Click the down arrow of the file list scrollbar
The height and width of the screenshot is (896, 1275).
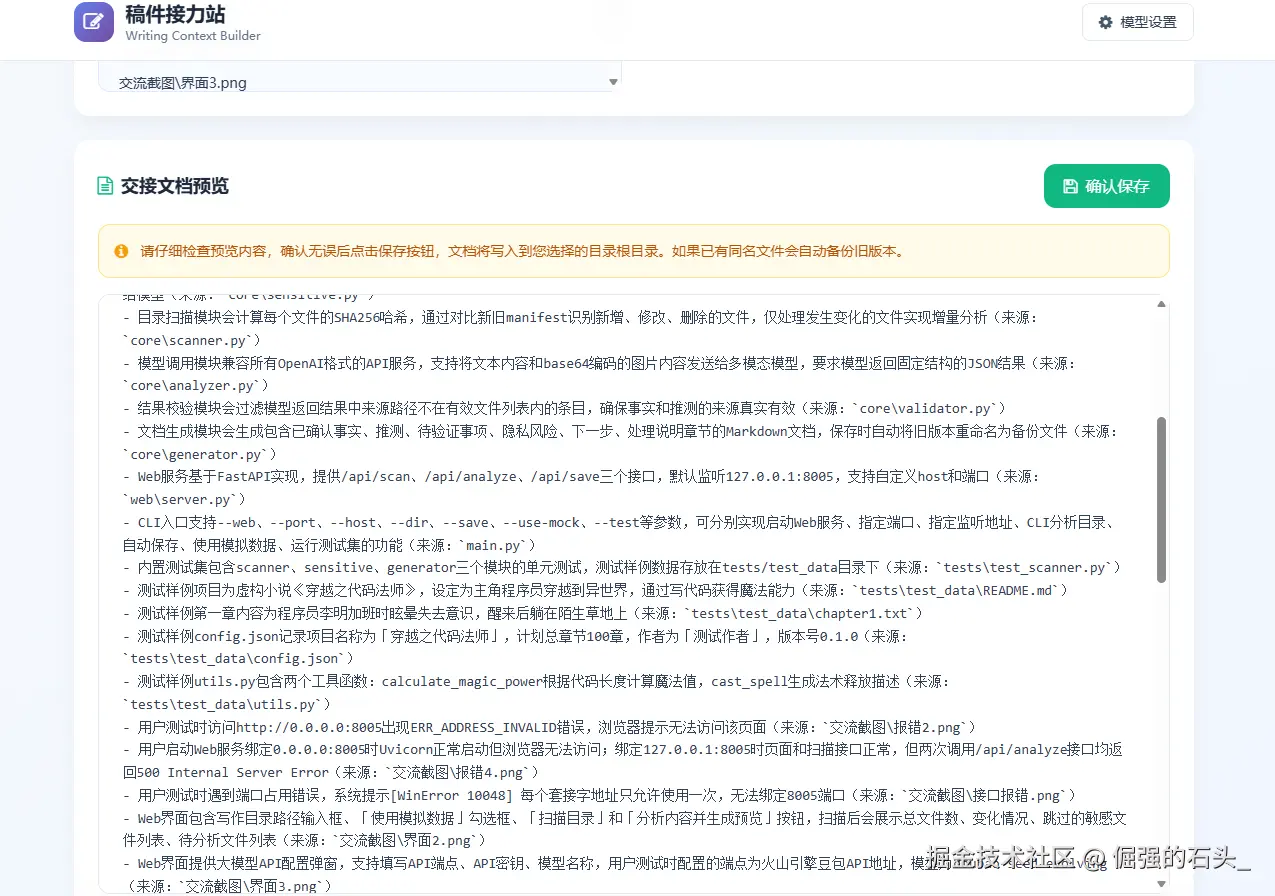point(613,82)
